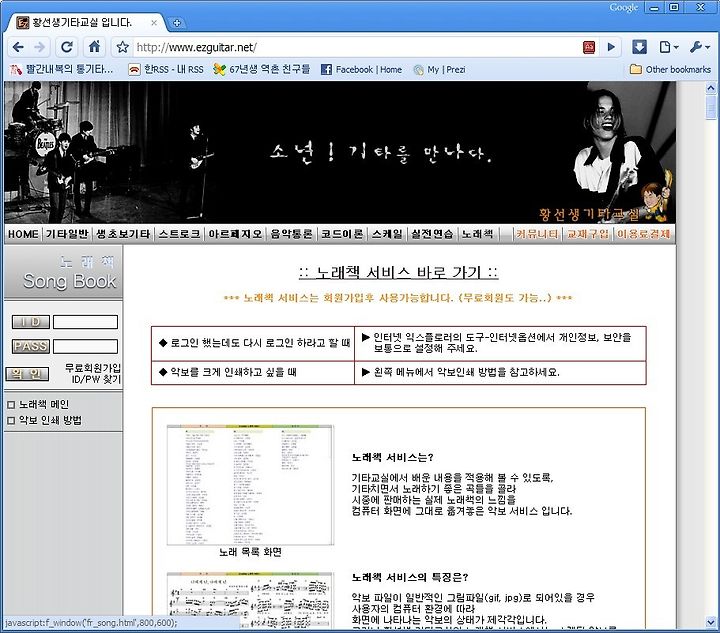This screenshot has width=720, height=633.
Task: Click the sheet music preview thumbnail
Action: click(250, 600)
